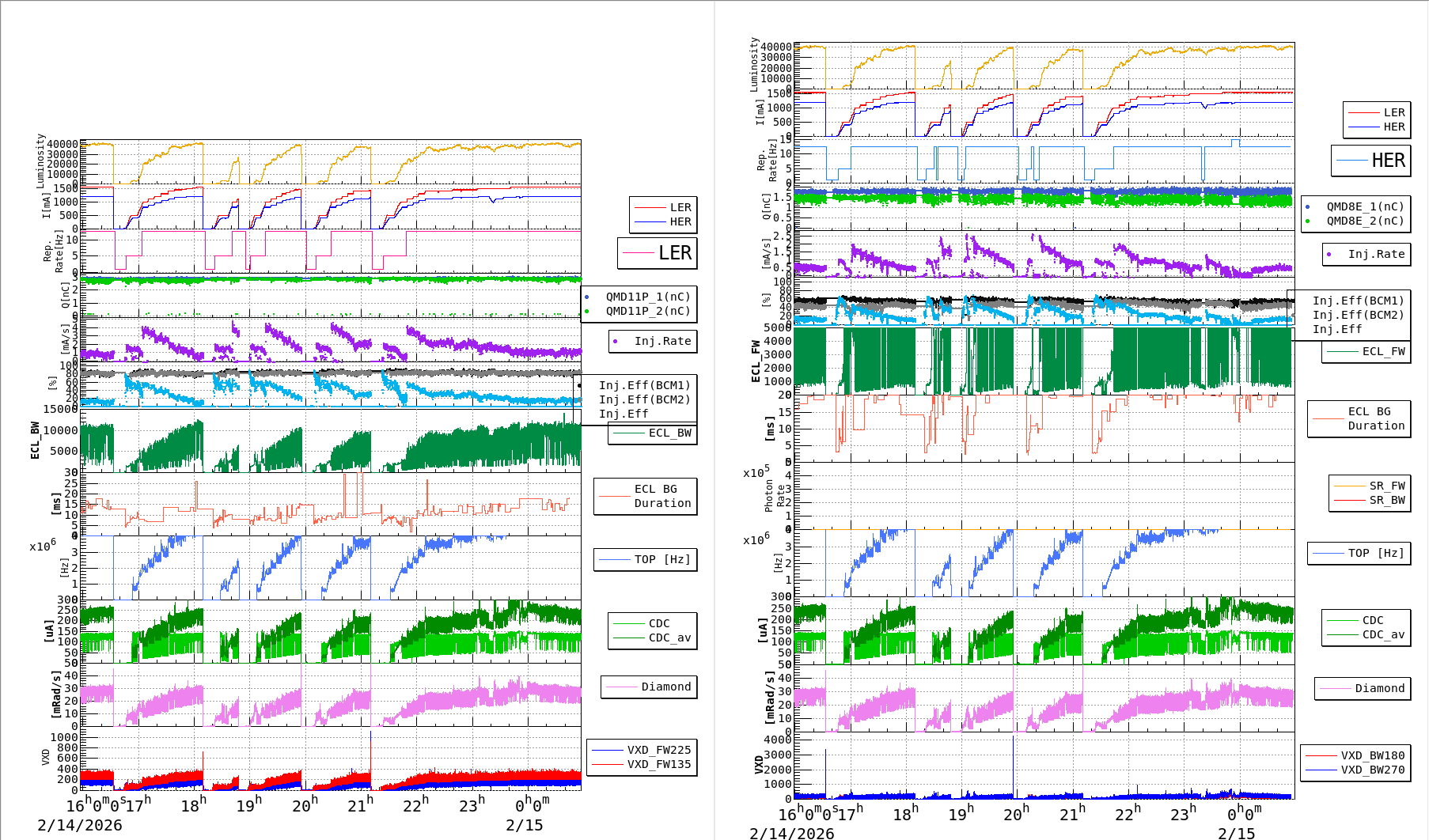Select CDC_av legend entry in the left plot
Viewport: 1429px width, 840px height.
669,638
